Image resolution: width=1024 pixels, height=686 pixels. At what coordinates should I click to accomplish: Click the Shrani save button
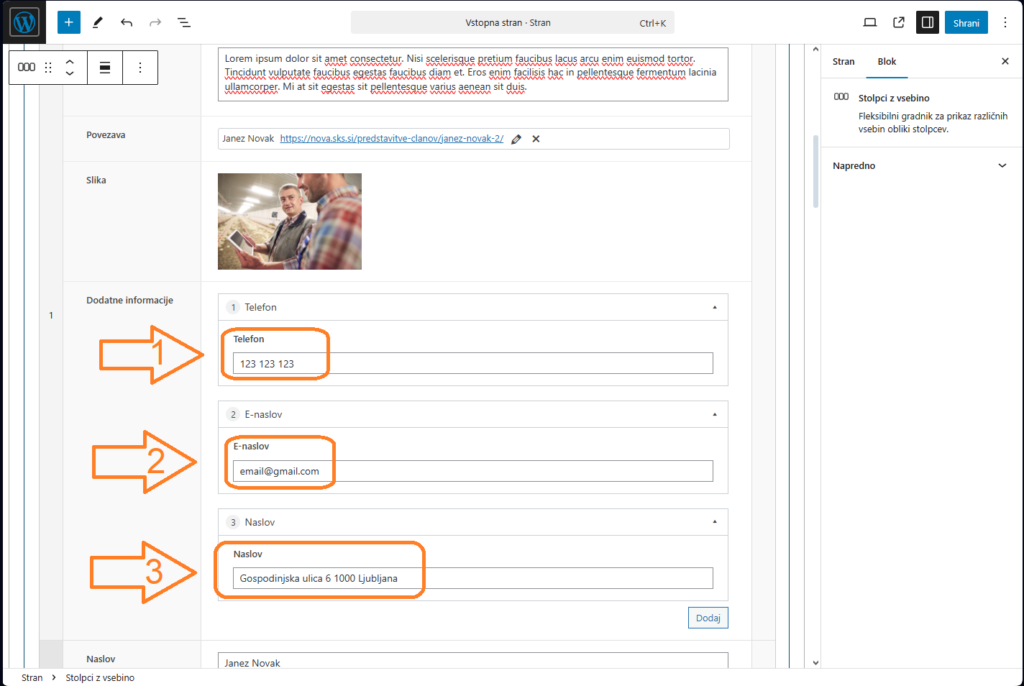point(966,22)
